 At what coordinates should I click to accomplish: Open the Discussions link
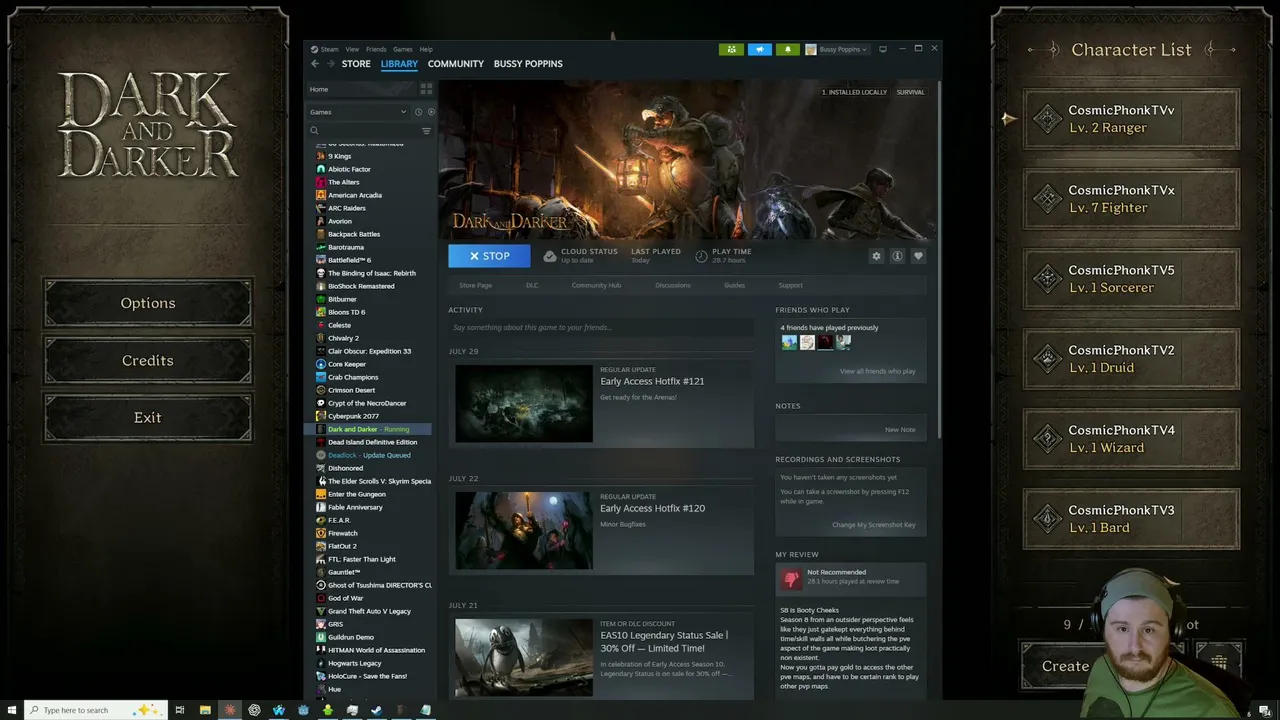[673, 285]
